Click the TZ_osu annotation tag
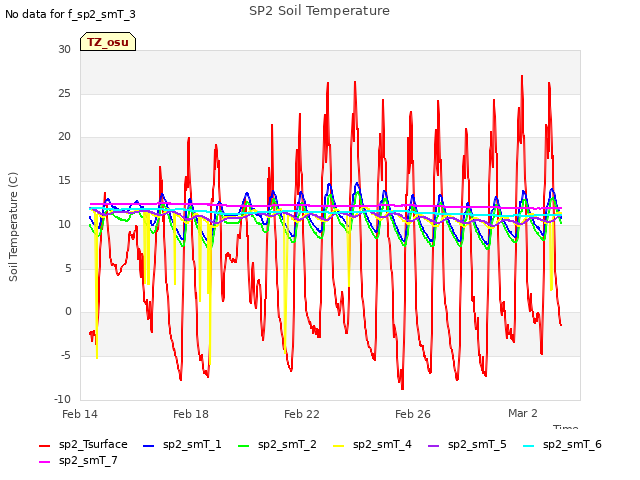 pos(108,42)
